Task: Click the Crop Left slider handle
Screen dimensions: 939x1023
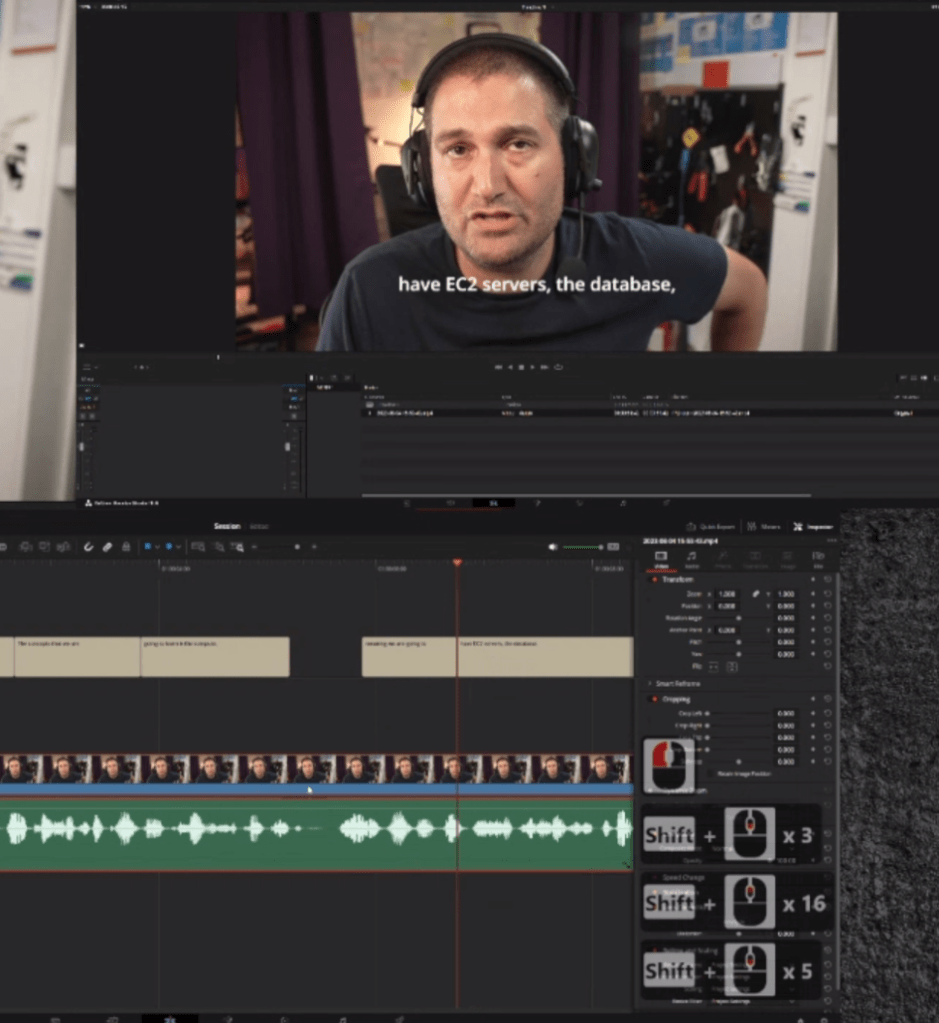Action: (707, 714)
